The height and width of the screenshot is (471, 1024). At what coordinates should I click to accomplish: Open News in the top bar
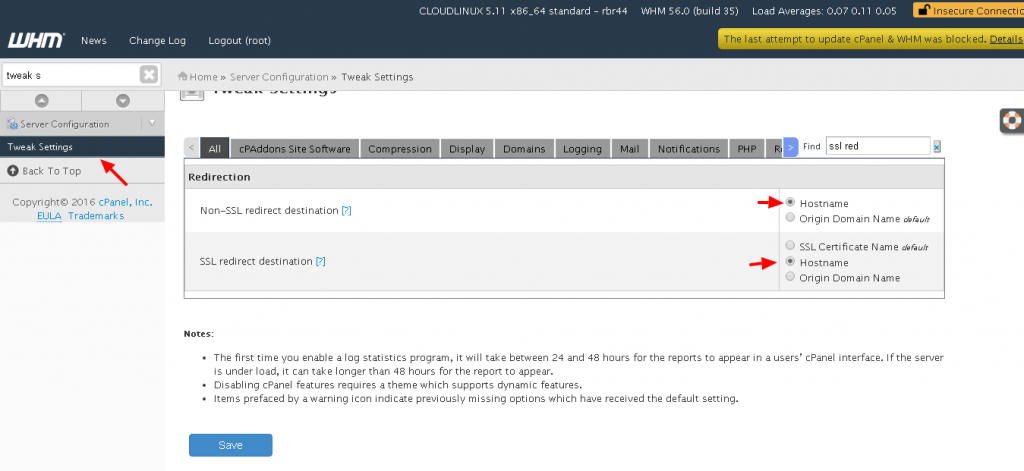(x=94, y=41)
